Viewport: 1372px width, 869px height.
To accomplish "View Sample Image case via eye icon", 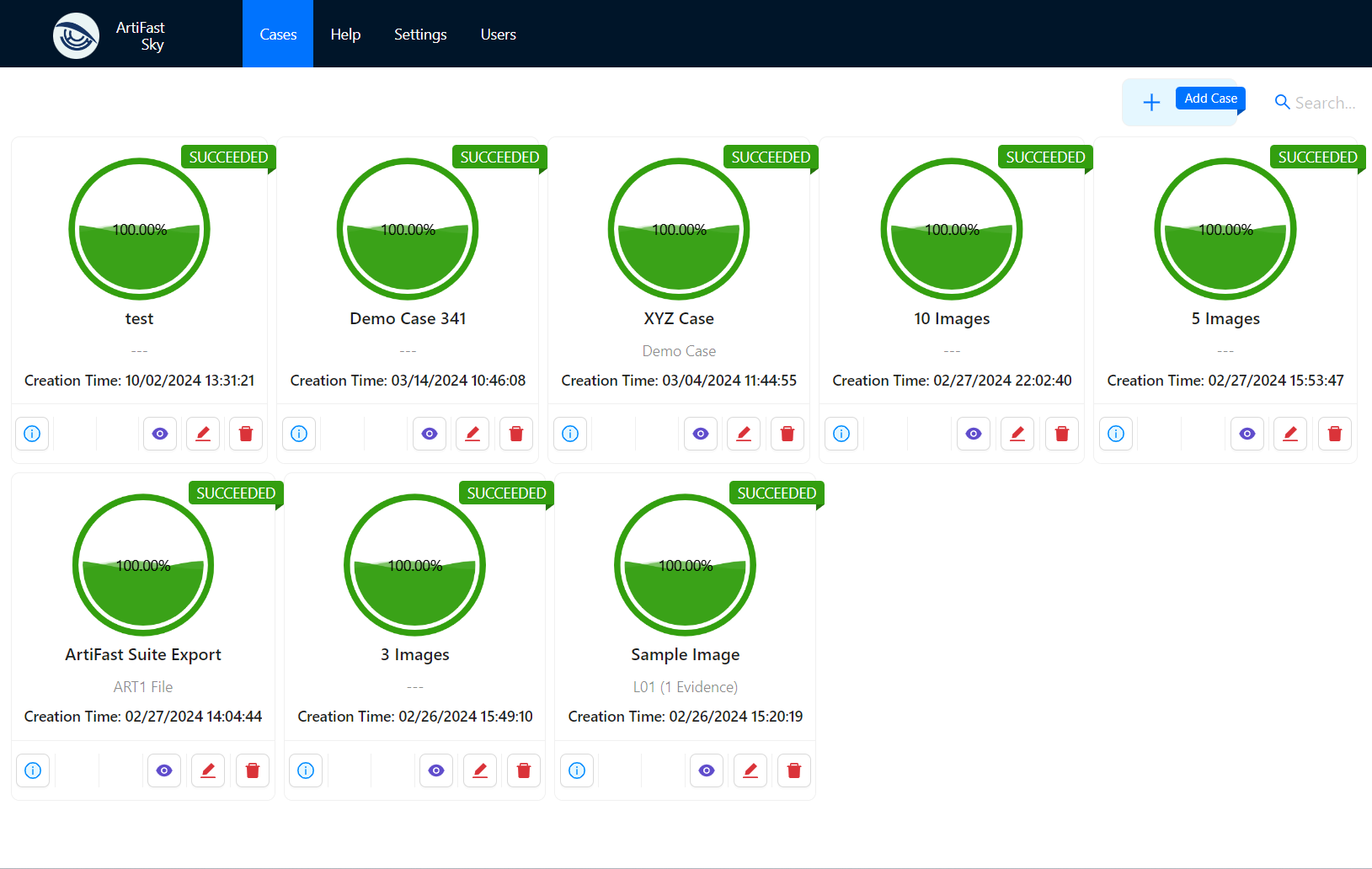I will pos(707,770).
